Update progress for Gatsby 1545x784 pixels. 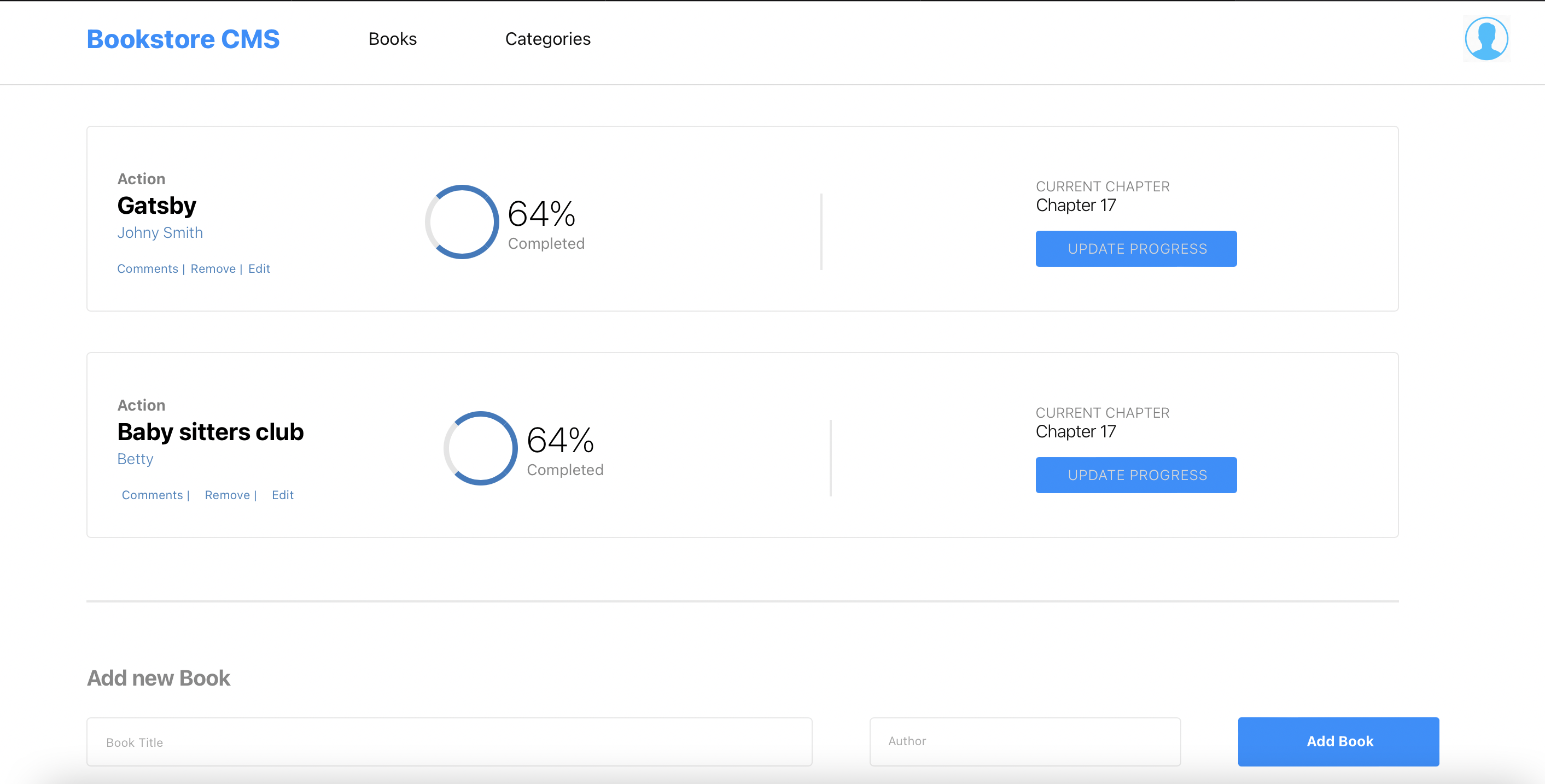pyautogui.click(x=1136, y=249)
